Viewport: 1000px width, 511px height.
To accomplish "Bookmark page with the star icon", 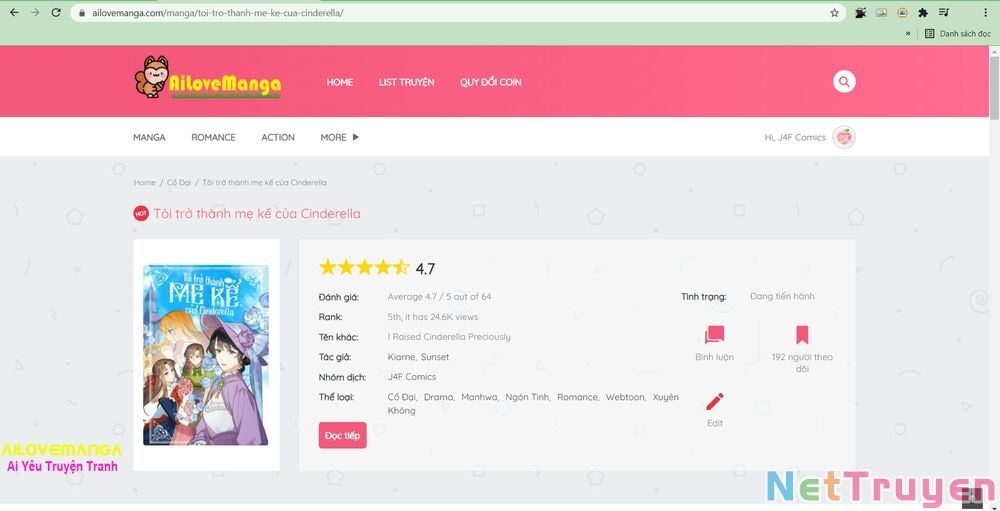I will point(834,13).
